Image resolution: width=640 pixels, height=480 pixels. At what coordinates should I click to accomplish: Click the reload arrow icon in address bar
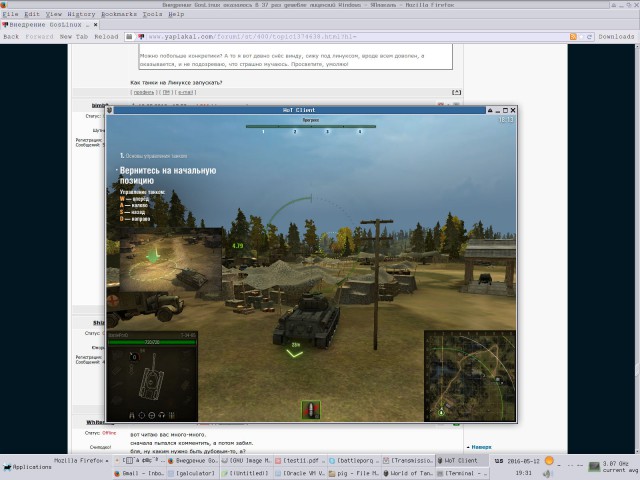[x=589, y=37]
